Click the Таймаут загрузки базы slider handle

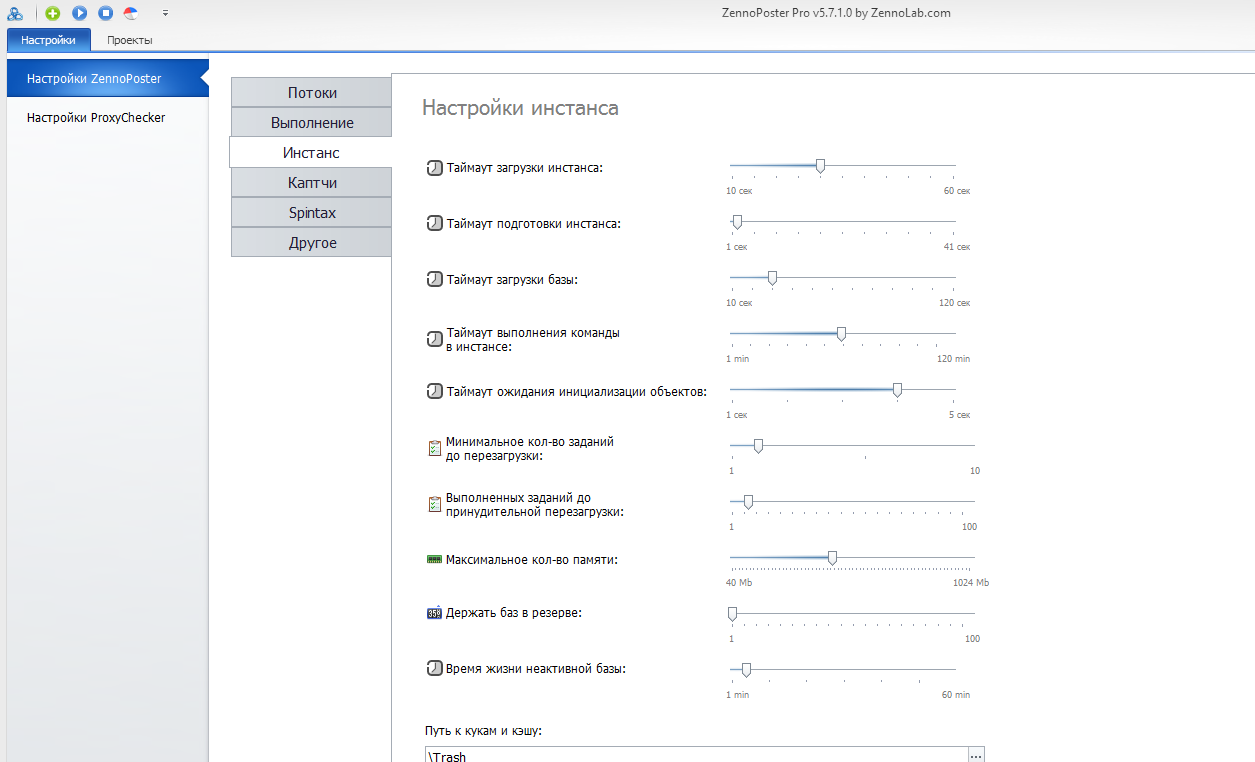[772, 278]
